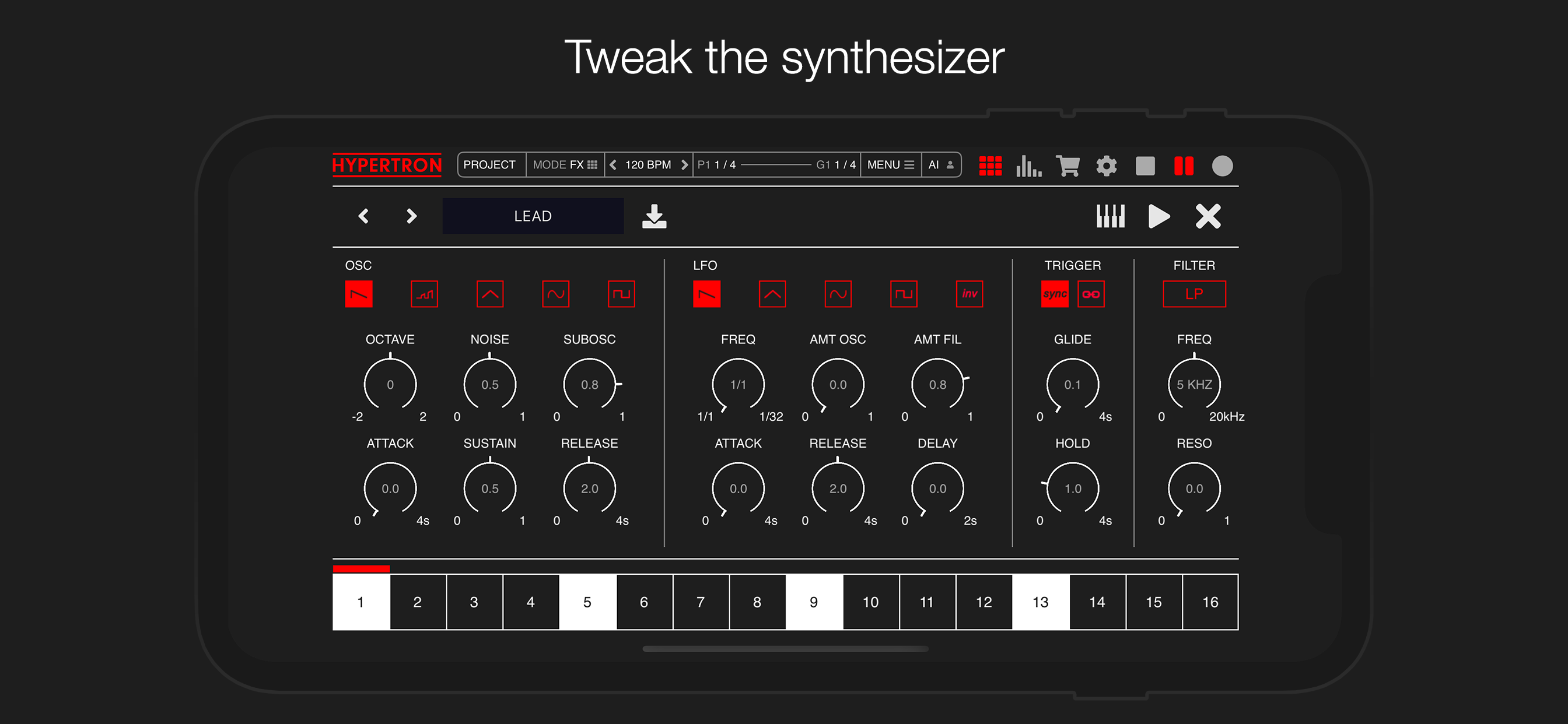Select LFO triangle waveform
Viewport: 1568px width, 724px height.
pos(772,294)
